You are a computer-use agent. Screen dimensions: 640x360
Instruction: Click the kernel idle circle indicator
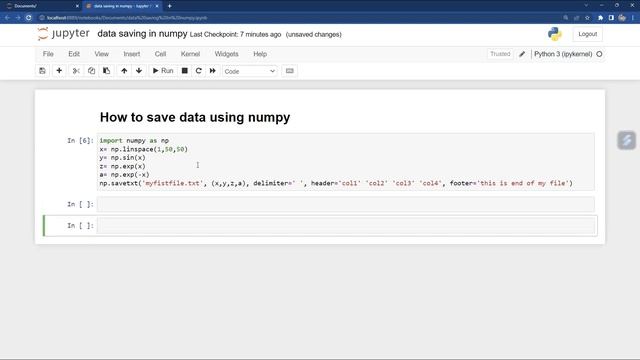599,54
